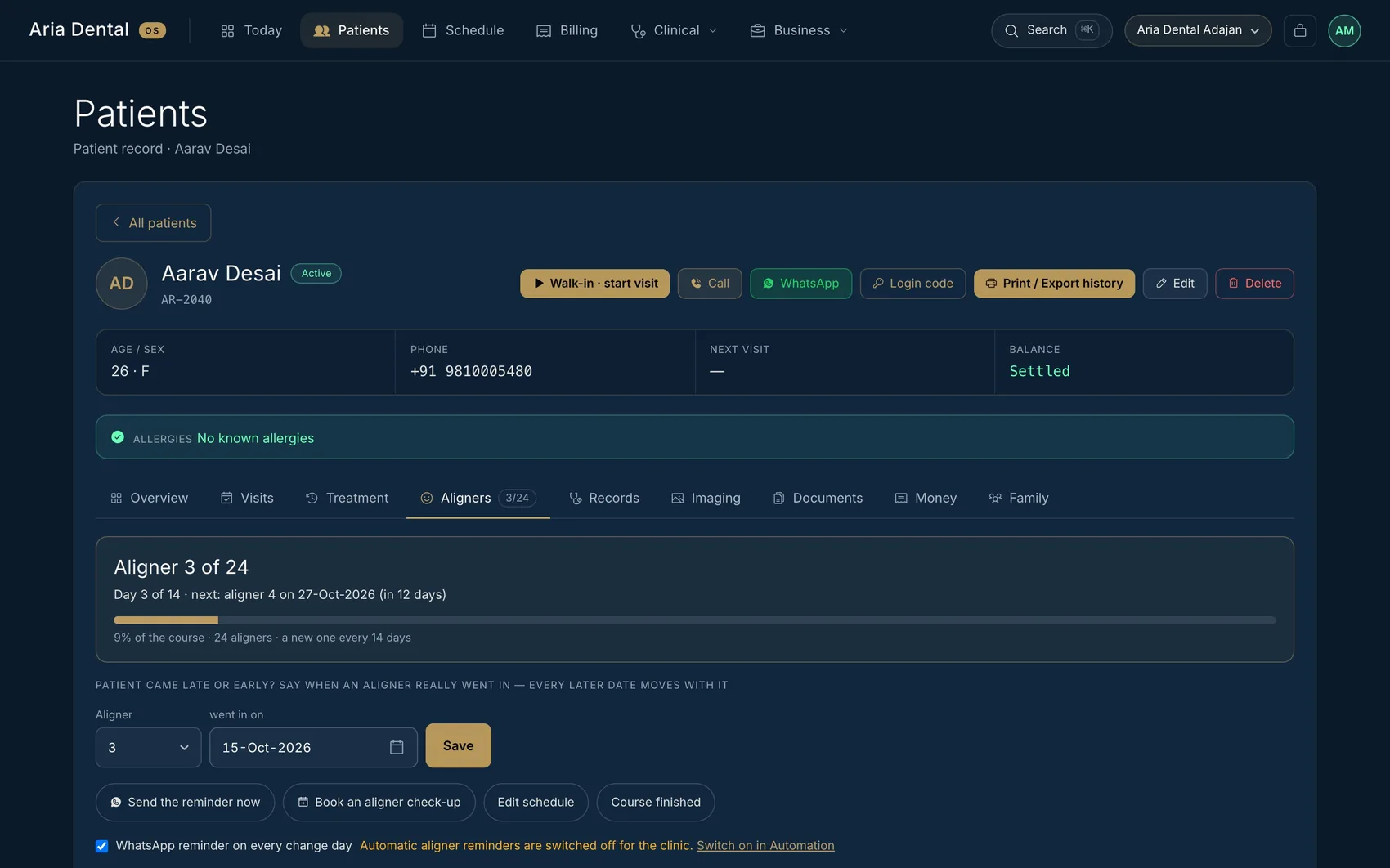Open the AM user avatar menu
The image size is (1390, 868).
point(1344,30)
